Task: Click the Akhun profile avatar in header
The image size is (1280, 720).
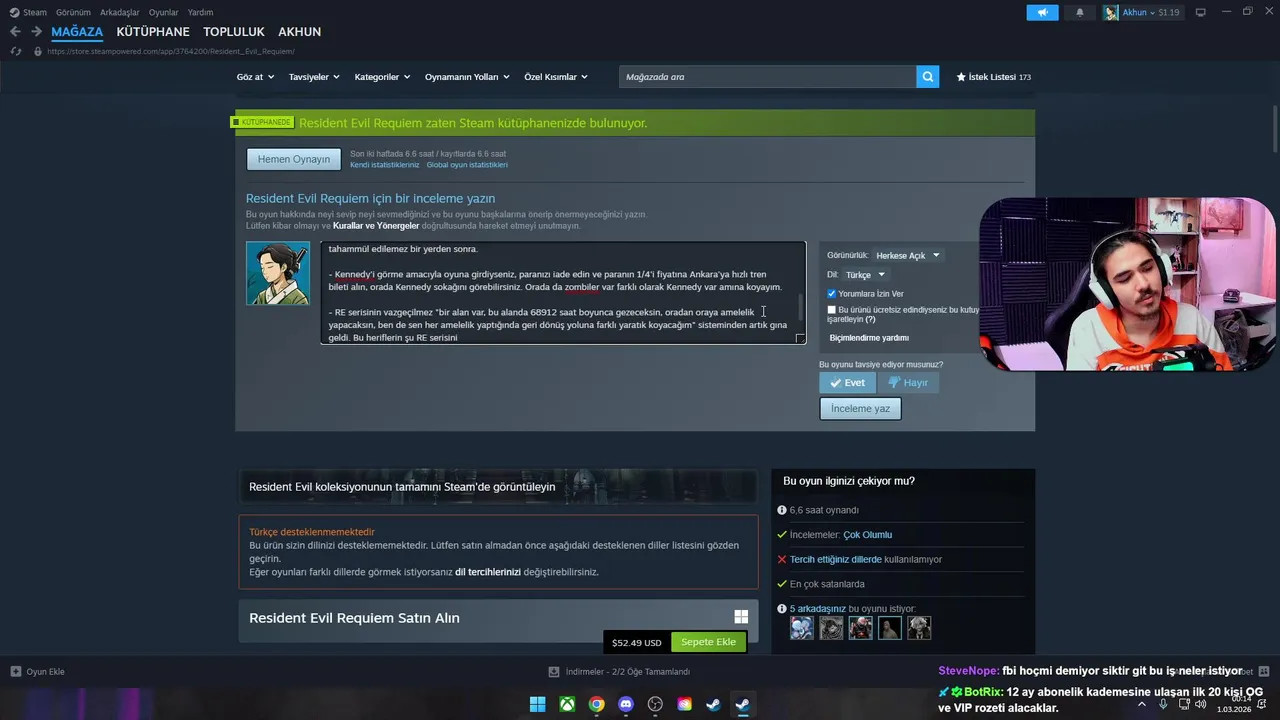Action: point(1111,13)
